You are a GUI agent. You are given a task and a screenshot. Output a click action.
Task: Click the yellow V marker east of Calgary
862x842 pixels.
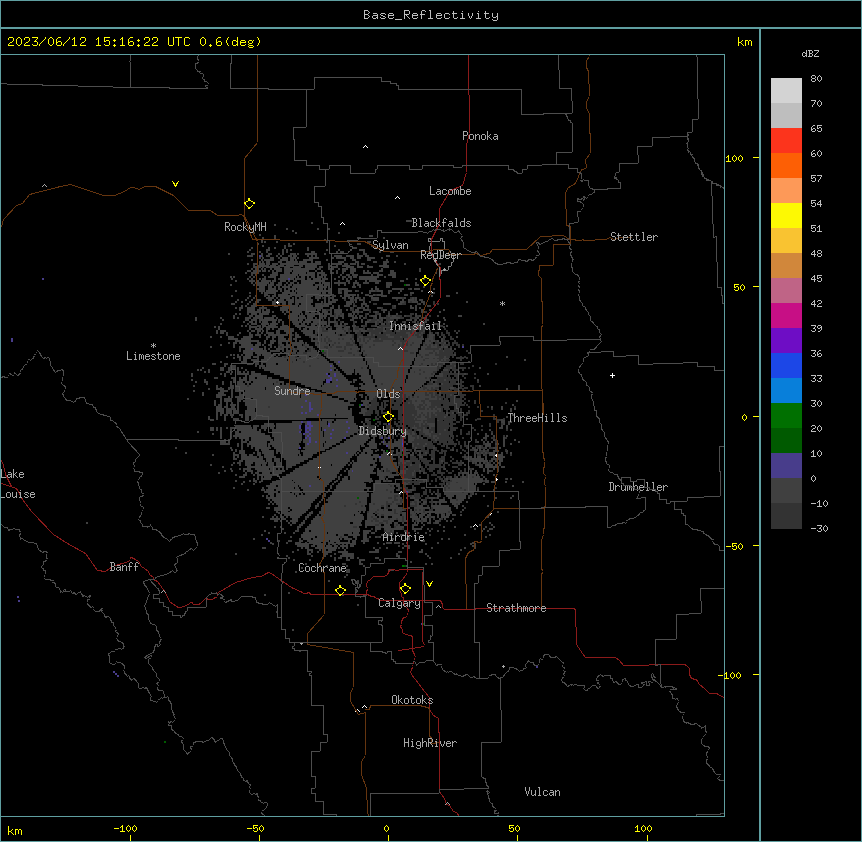coord(429,584)
